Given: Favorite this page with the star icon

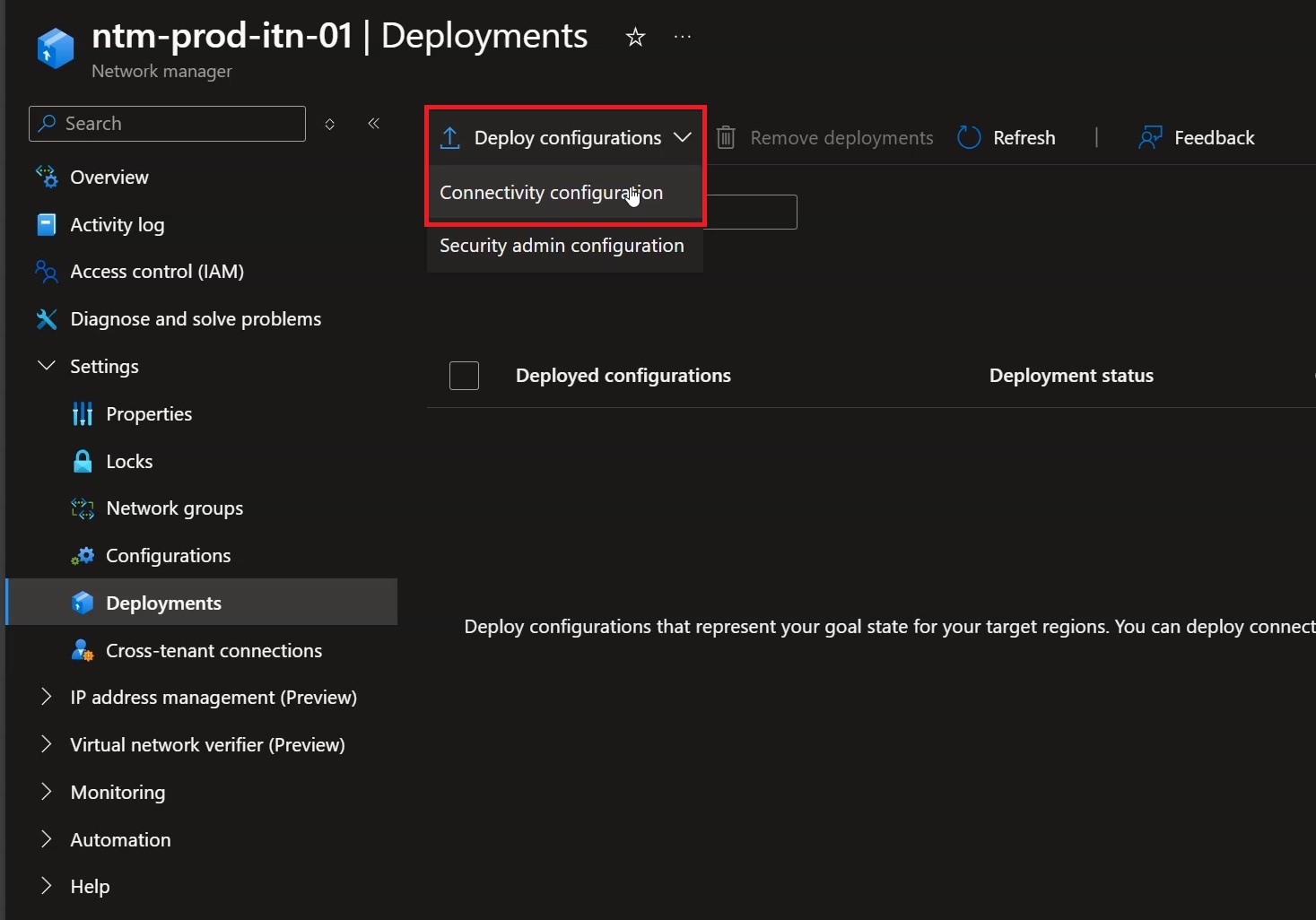Looking at the screenshot, I should (635, 37).
